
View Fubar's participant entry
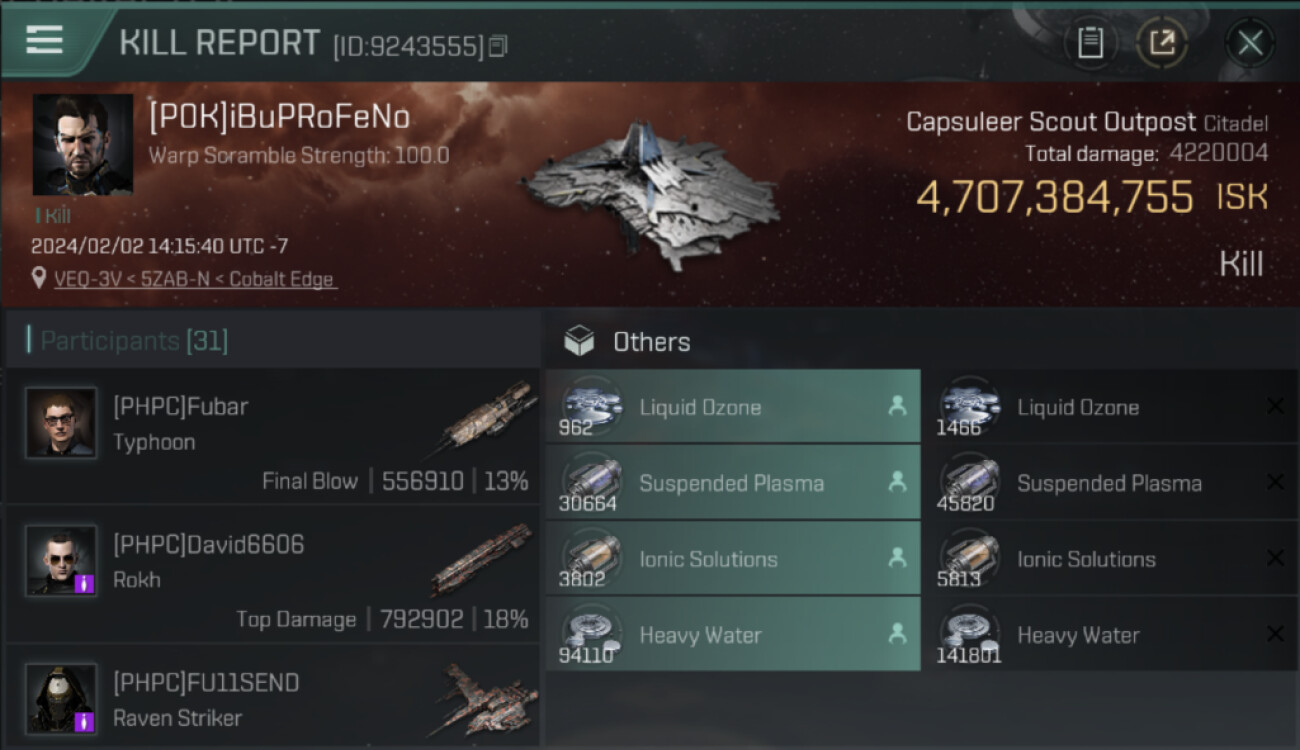click(272, 436)
